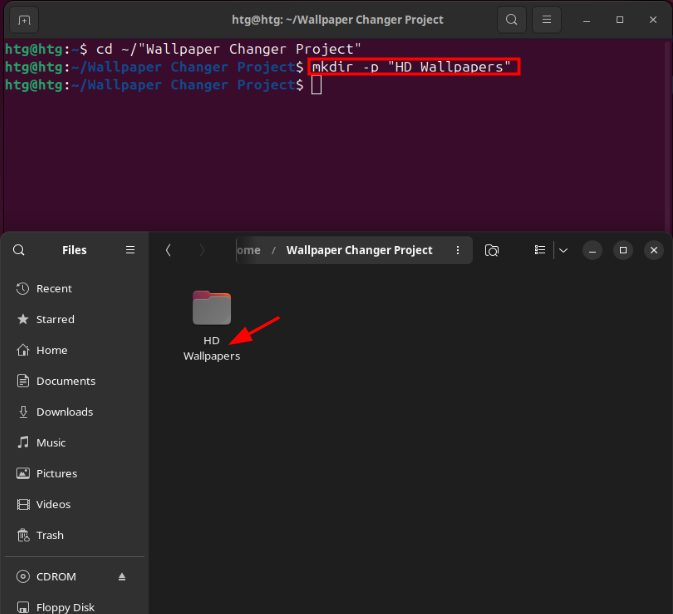Click the cd command line in terminal
This screenshot has height=614, width=673.
pos(228,49)
